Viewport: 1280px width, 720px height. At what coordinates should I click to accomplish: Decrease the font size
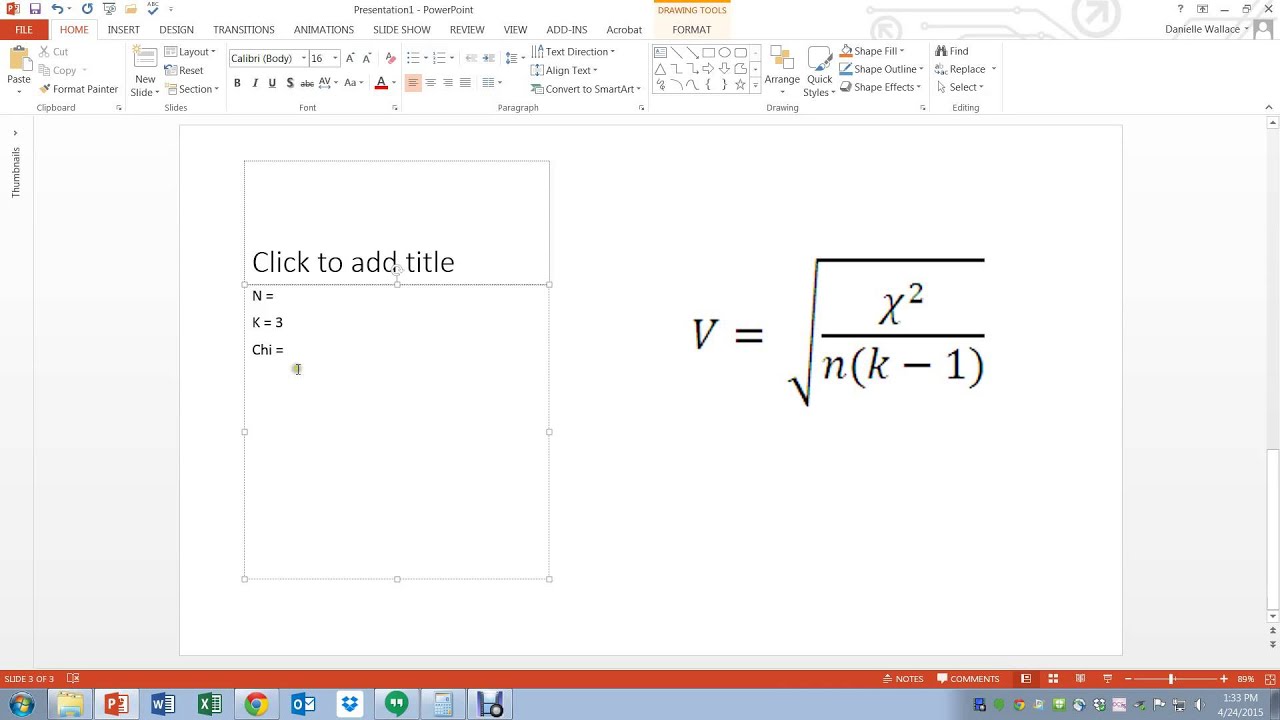366,58
